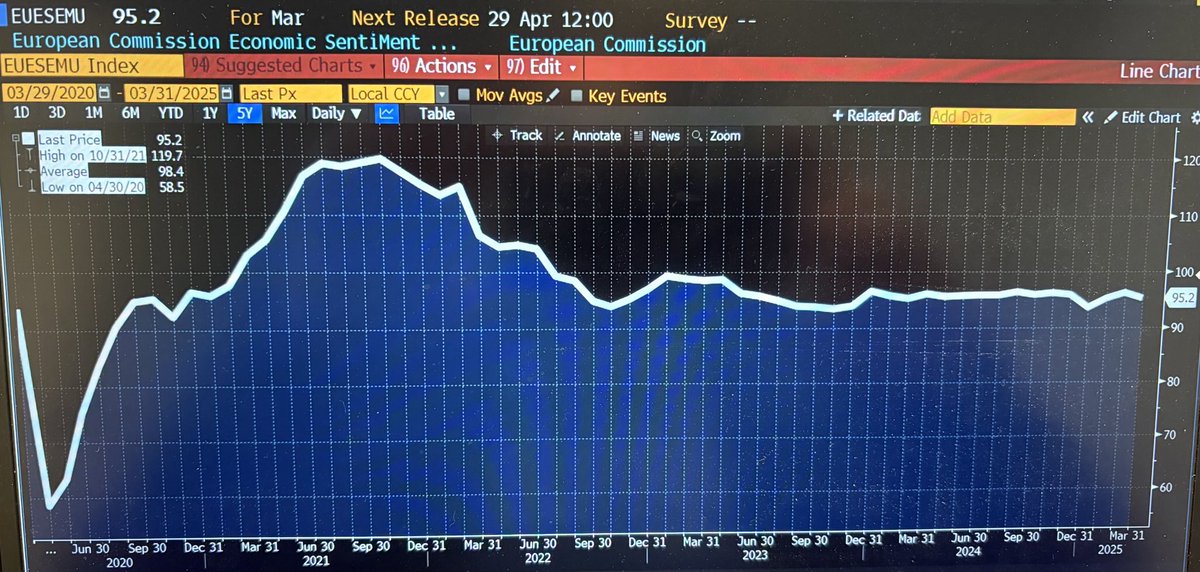Select the 3D time range
Screen dimensions: 1200x572
(57, 113)
